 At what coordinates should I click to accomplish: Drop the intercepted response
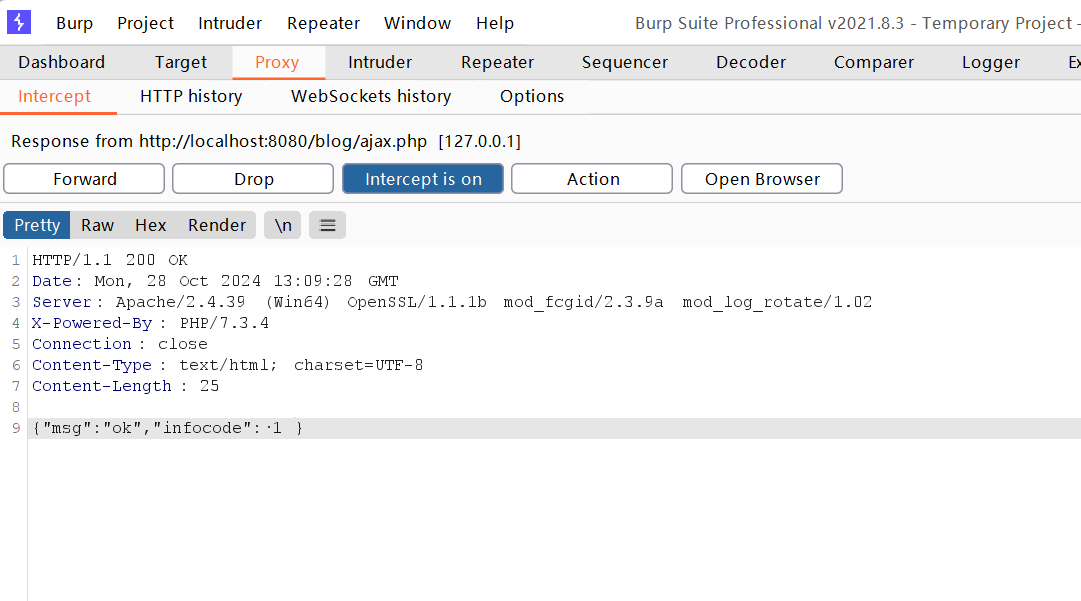coord(253,179)
